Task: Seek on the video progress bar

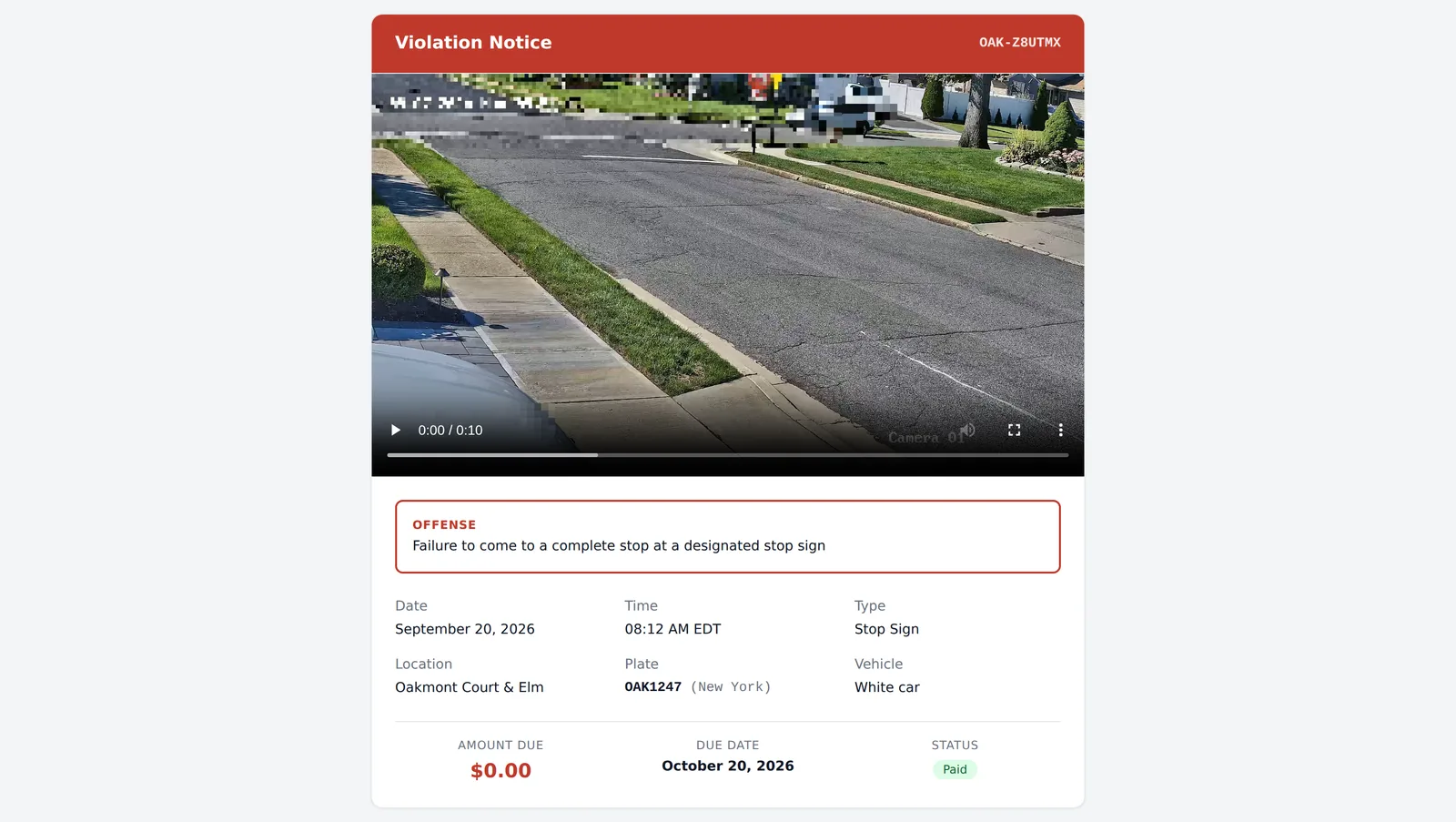Action: [728, 455]
